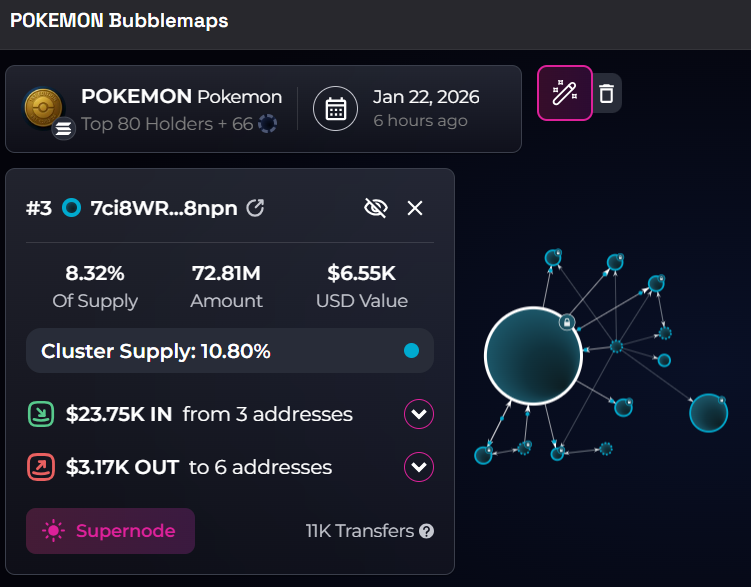
Task: Toggle hide address eye icon
Action: pyautogui.click(x=376, y=208)
